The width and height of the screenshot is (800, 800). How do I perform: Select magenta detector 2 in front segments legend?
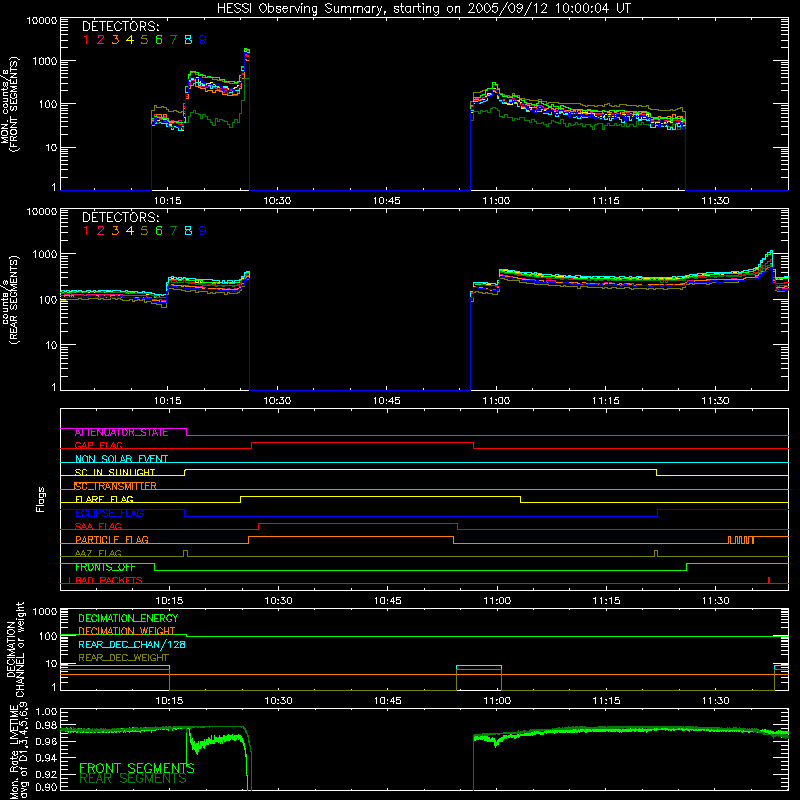tap(101, 40)
